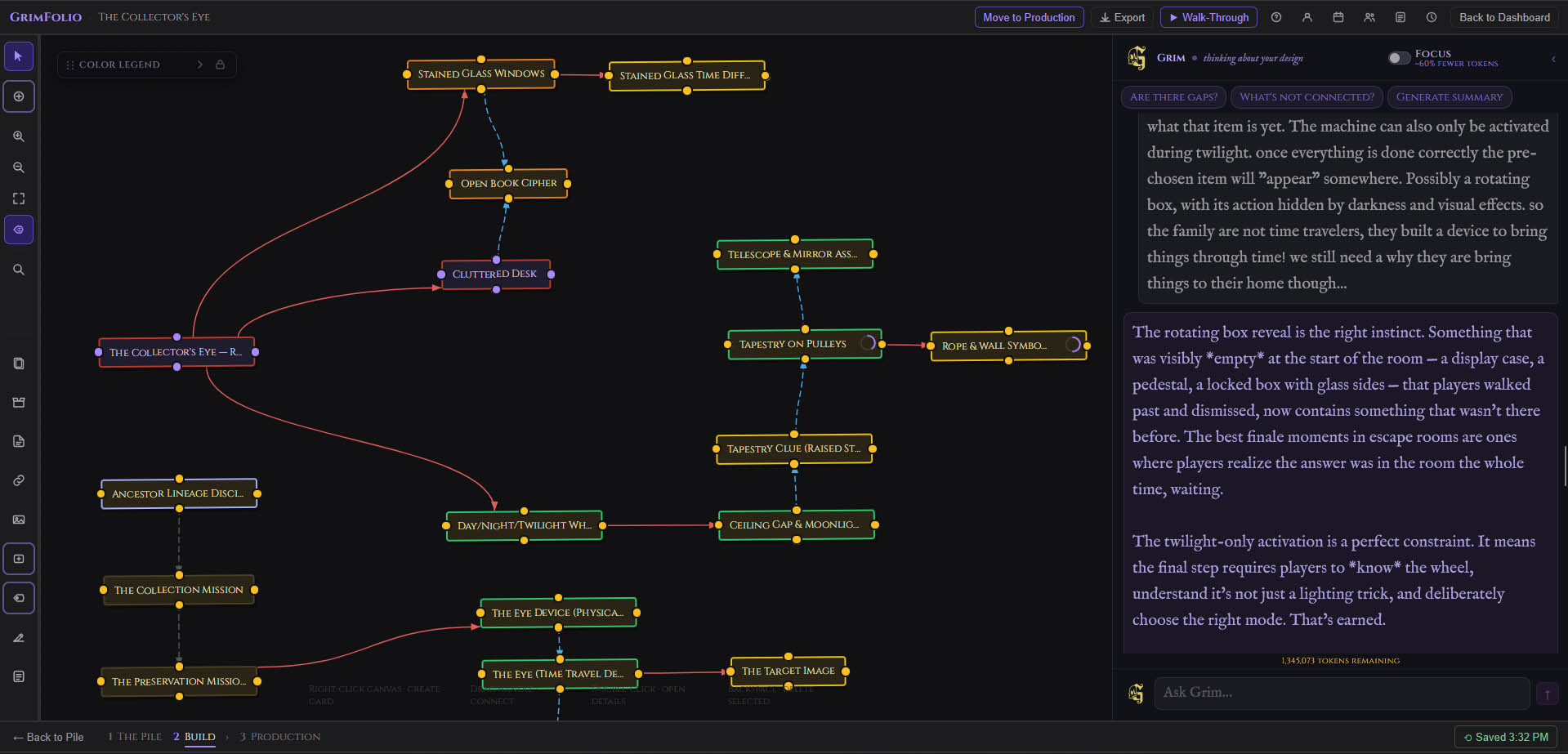
Task: Zoom out of the canvas
Action: tap(19, 167)
